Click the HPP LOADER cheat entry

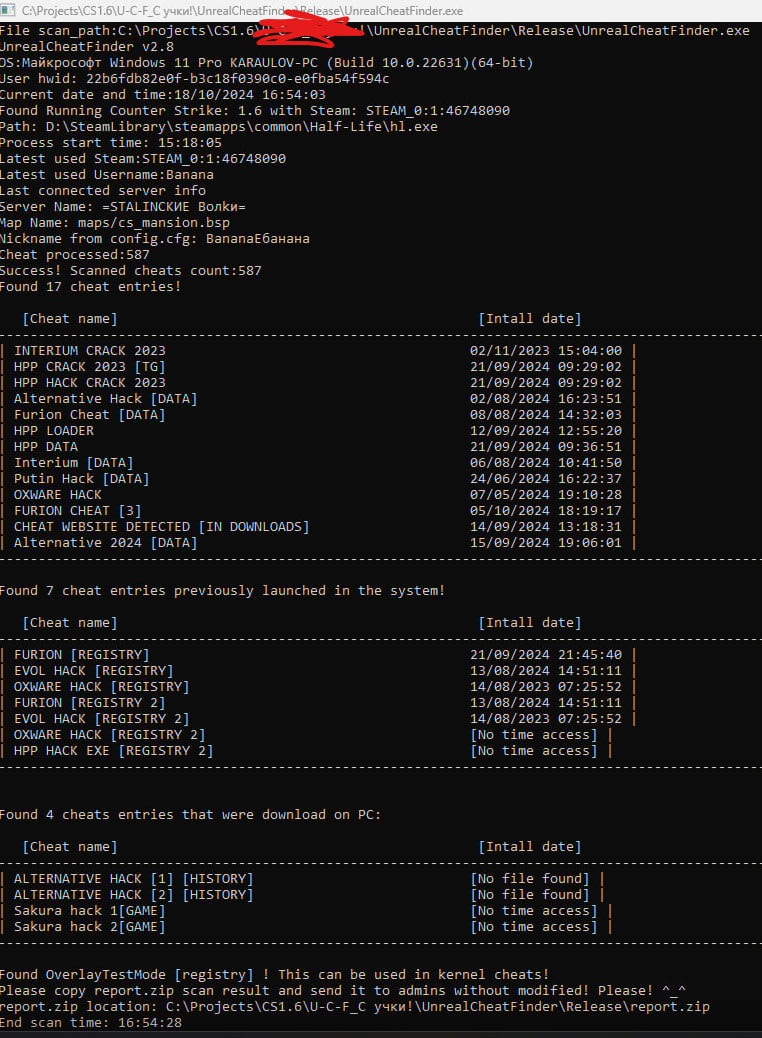(x=318, y=431)
